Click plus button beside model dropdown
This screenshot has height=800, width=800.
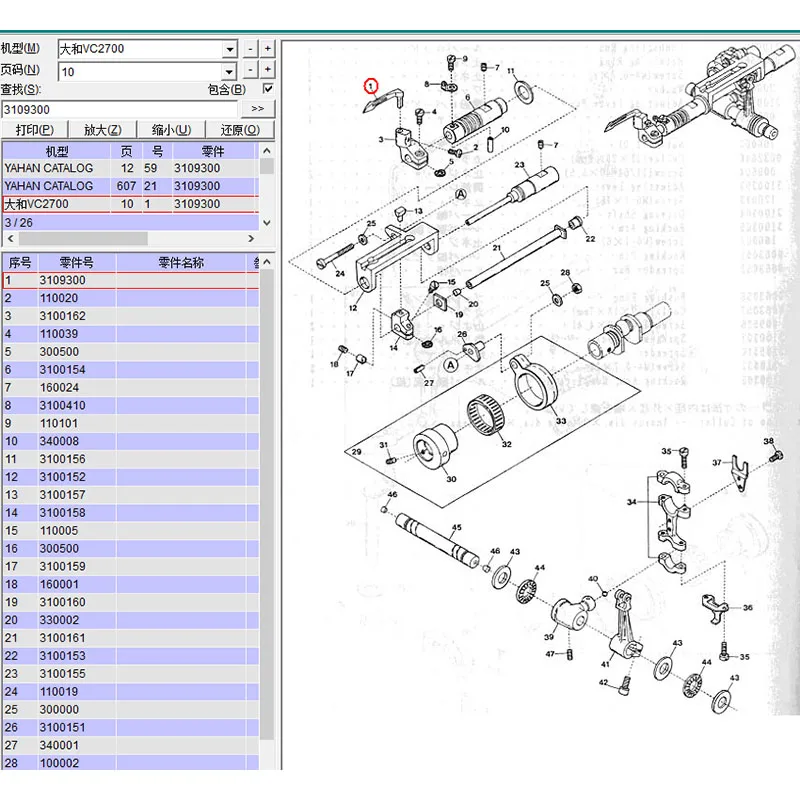point(268,49)
